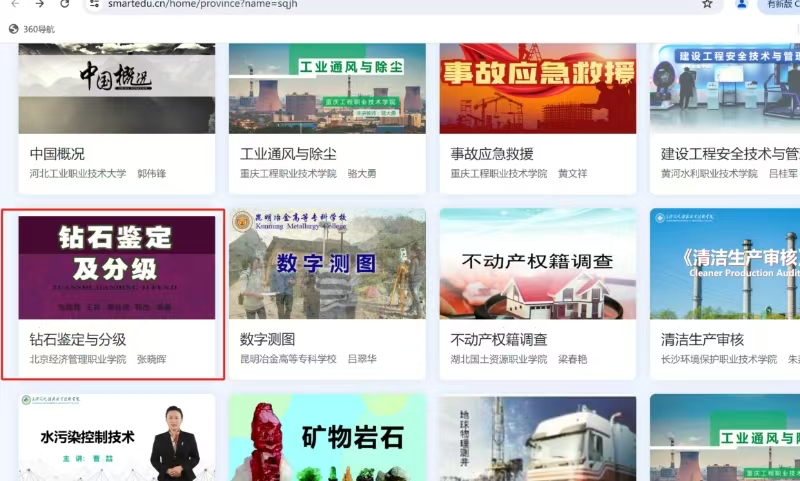Click instructor name 骆大勇

[x=362, y=173]
